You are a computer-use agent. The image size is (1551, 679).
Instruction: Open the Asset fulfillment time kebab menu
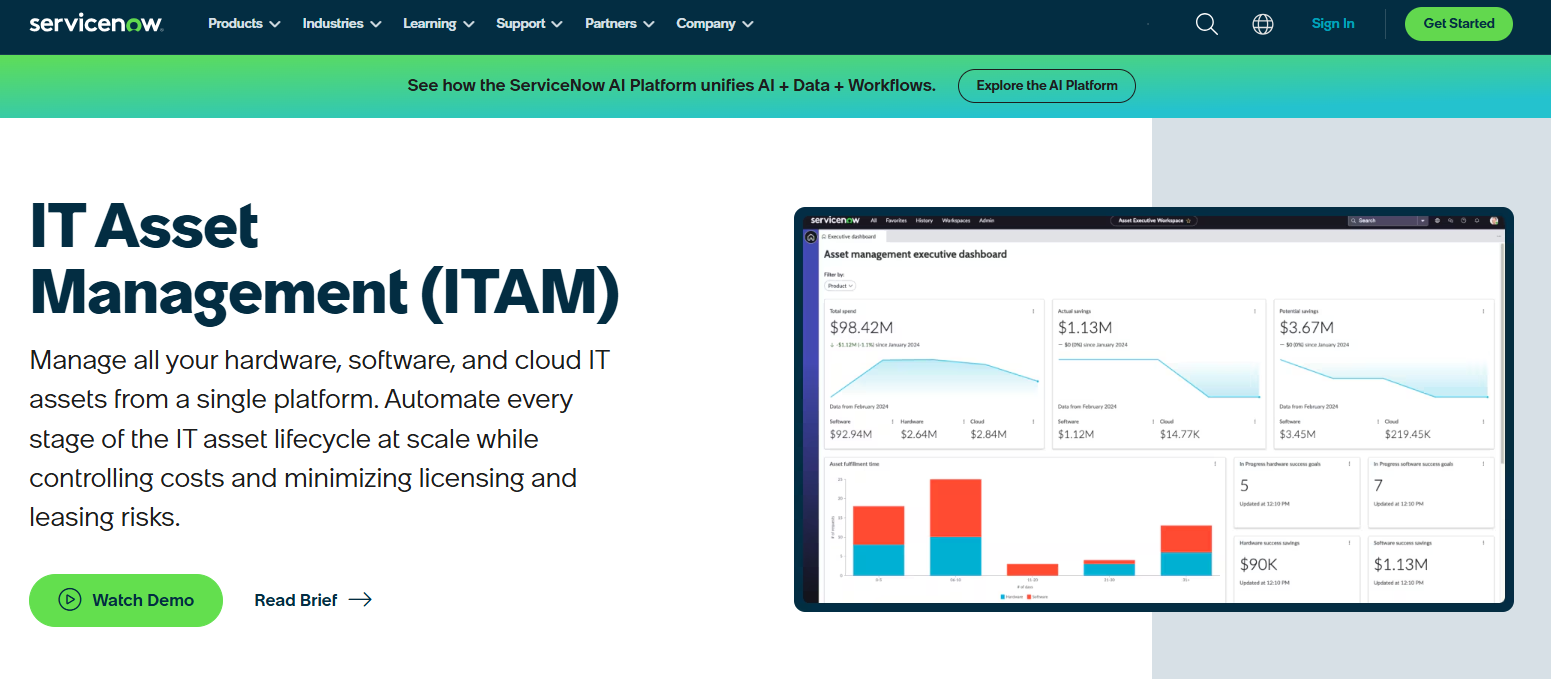click(x=1215, y=464)
